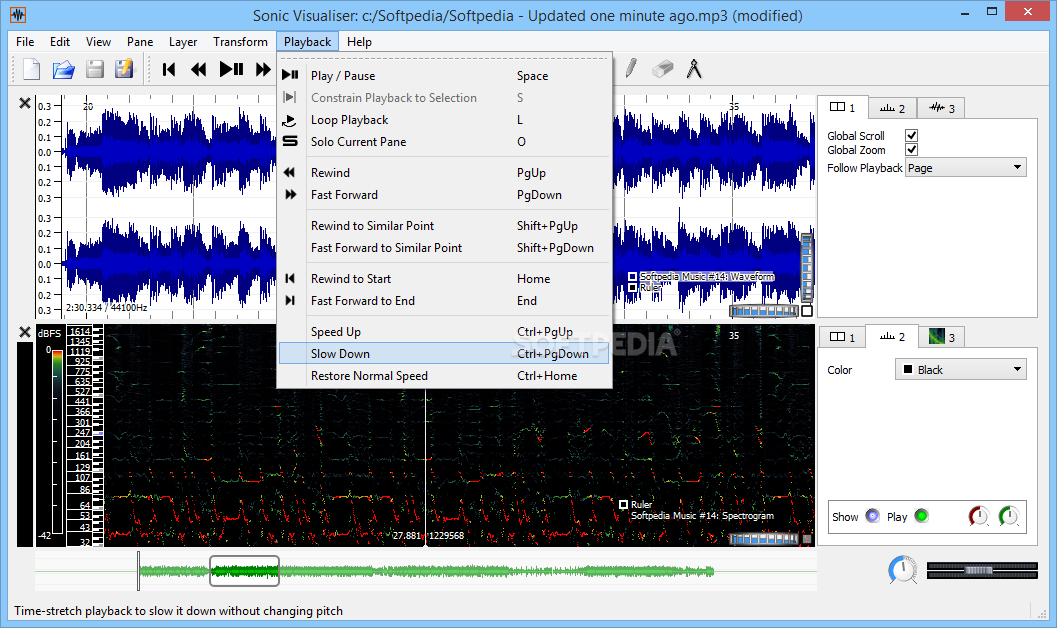Click the main volume level meter
The width and height of the screenshot is (1057, 628).
click(x=982, y=570)
